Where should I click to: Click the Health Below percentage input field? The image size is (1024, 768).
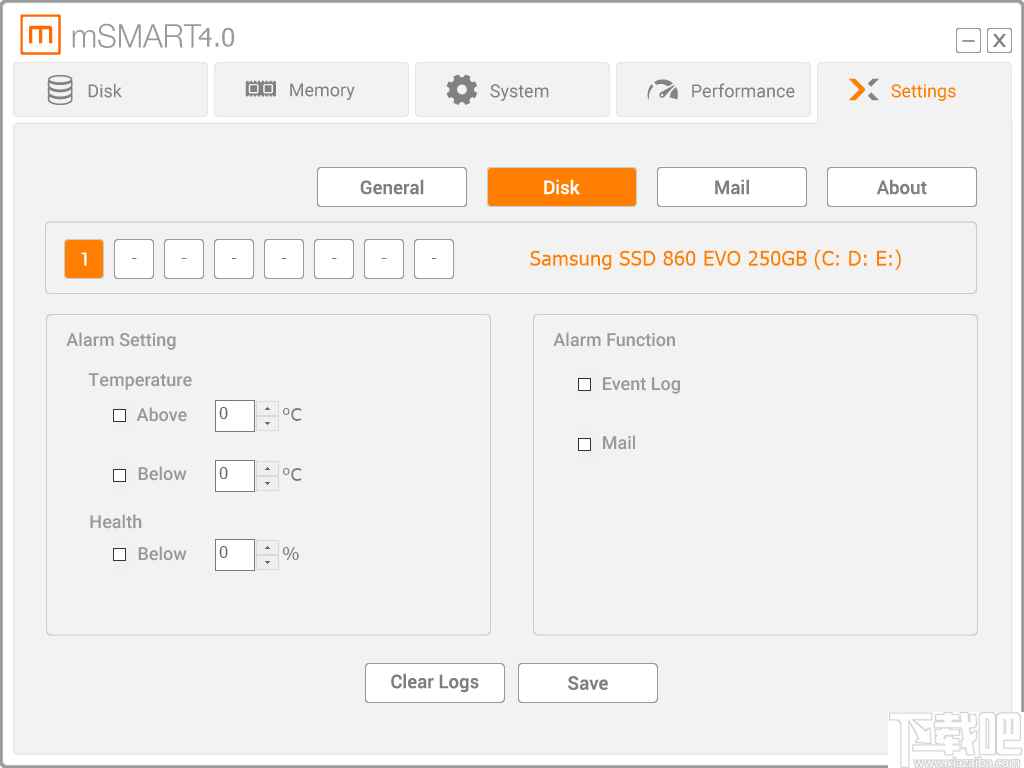[234, 554]
